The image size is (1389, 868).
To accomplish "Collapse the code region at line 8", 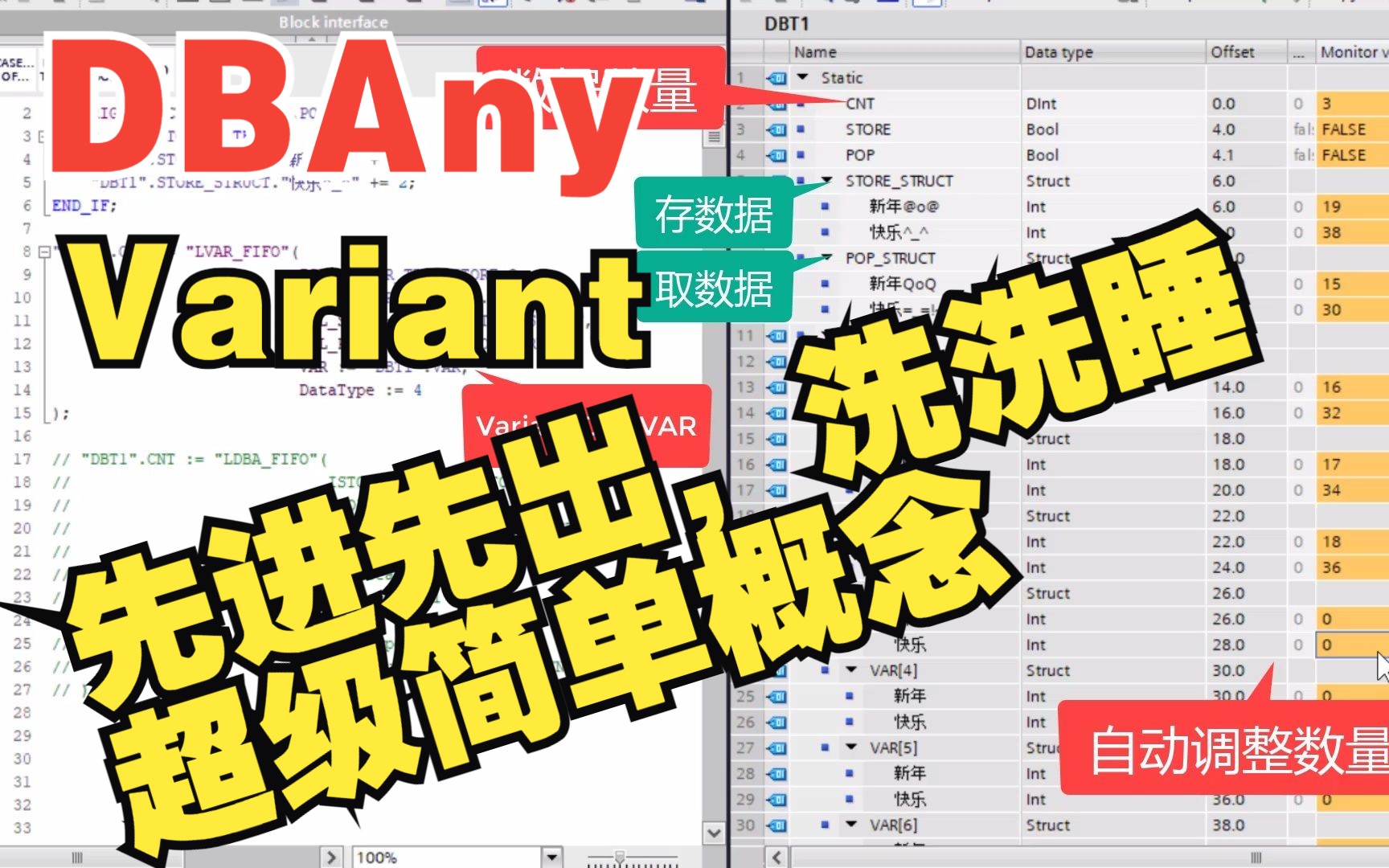I will (x=44, y=252).
